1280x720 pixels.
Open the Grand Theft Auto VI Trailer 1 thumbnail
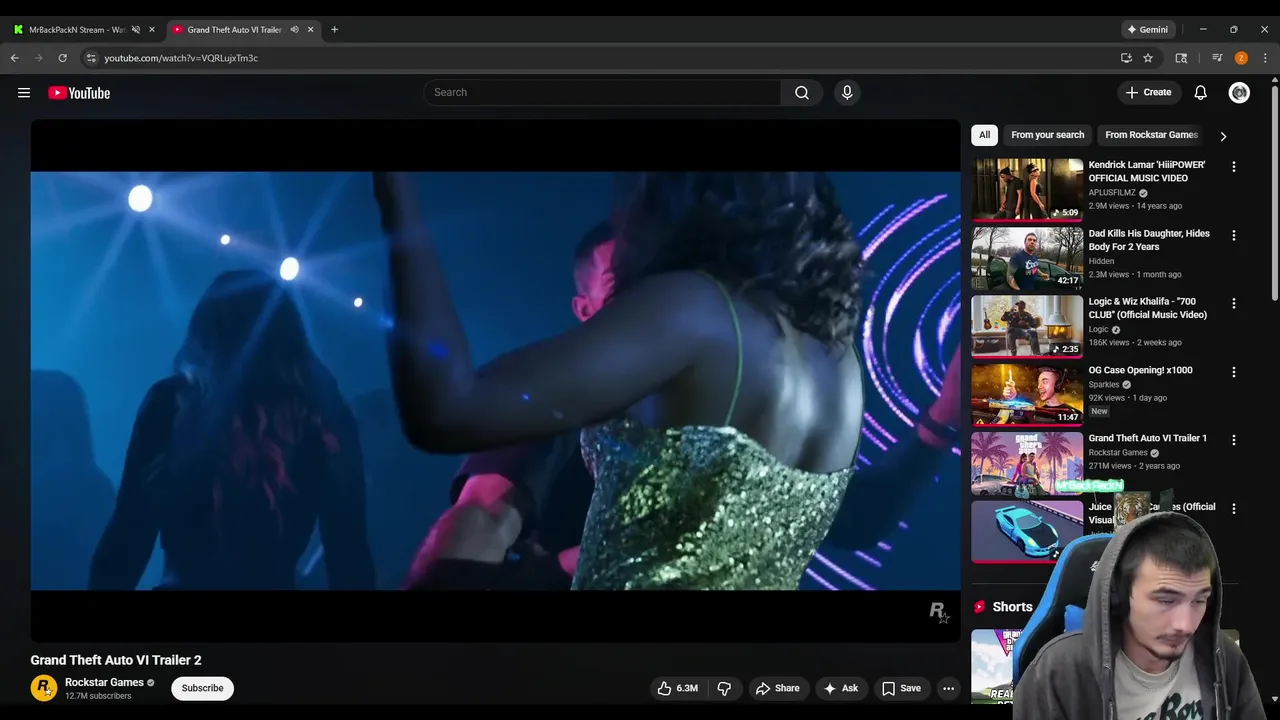[1027, 463]
